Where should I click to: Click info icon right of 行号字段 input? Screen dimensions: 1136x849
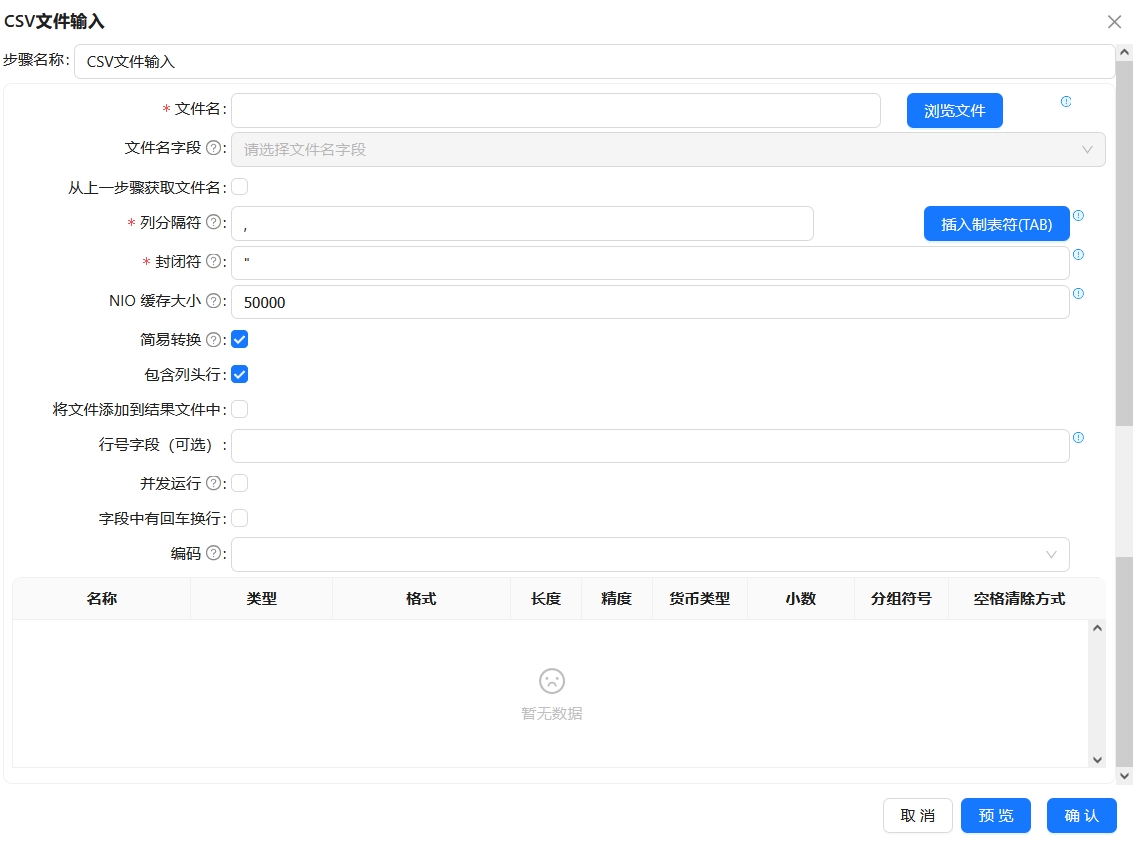click(1078, 438)
